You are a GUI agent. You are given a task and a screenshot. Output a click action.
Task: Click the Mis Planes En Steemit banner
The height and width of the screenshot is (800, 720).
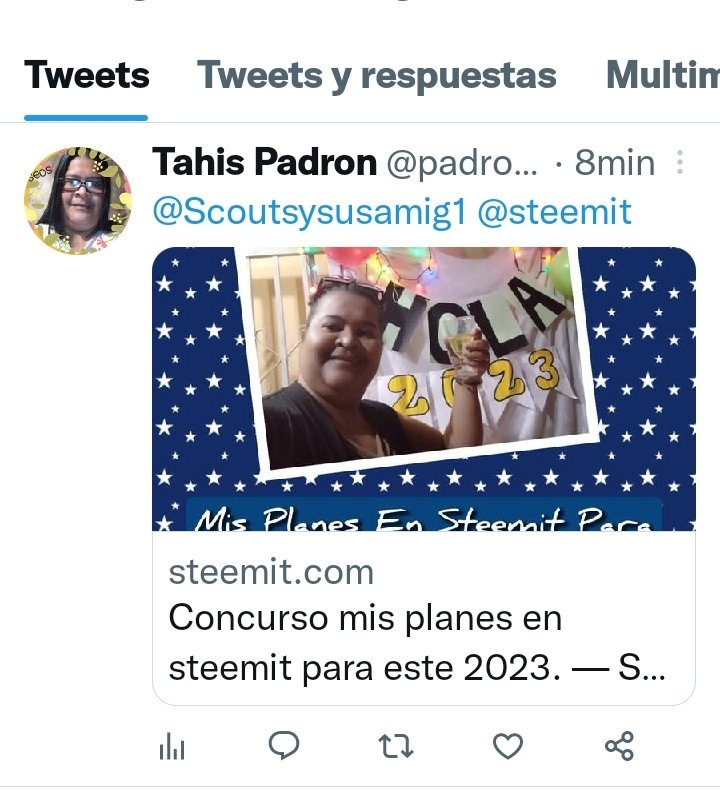[x=424, y=517]
